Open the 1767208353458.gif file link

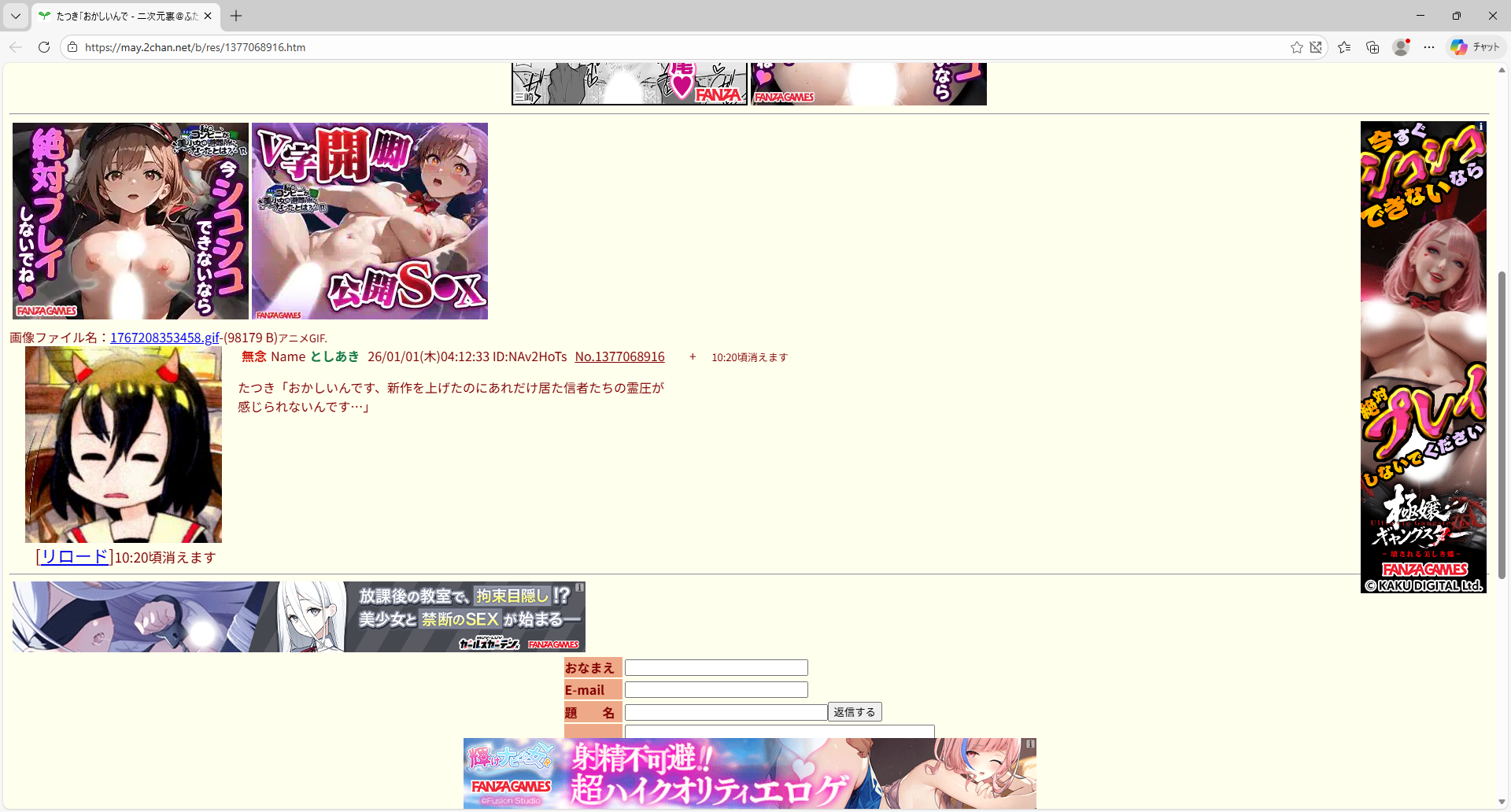pyautogui.click(x=164, y=338)
